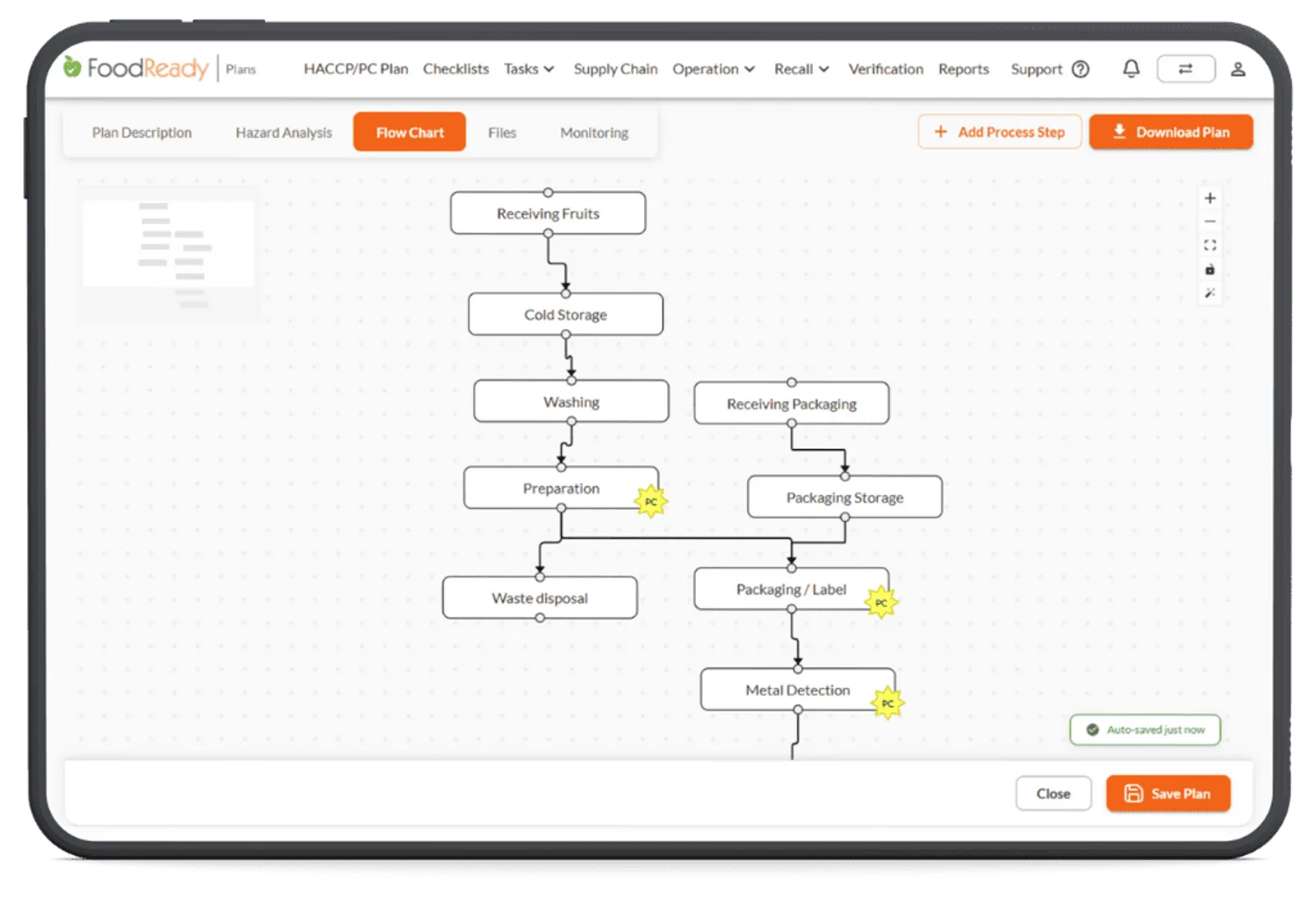Select the Waste disposal process node
1316x903 pixels.
(x=540, y=598)
